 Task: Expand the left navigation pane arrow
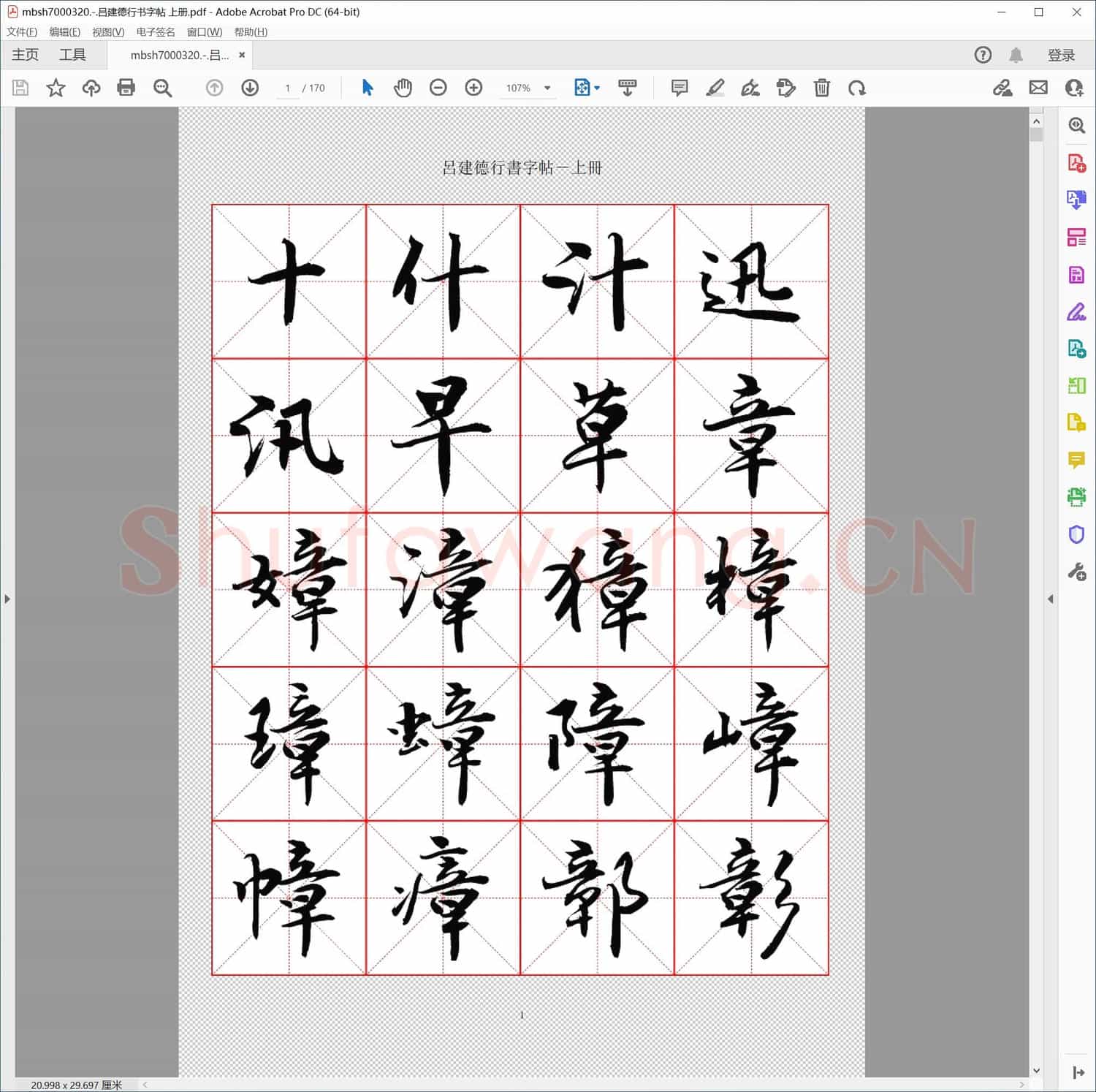coord(7,599)
